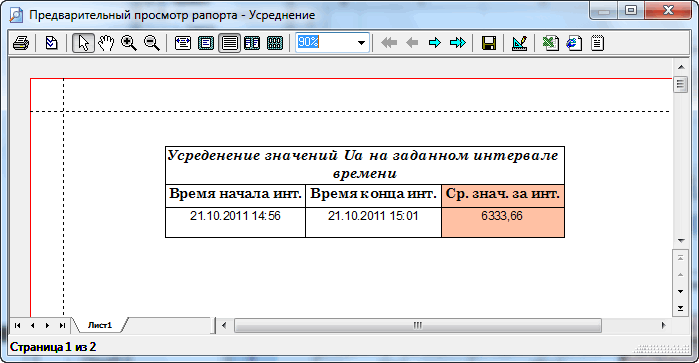This screenshot has width=699, height=363.
Task: Open page setup via the checkmark sheet icon
Action: (x=52, y=43)
